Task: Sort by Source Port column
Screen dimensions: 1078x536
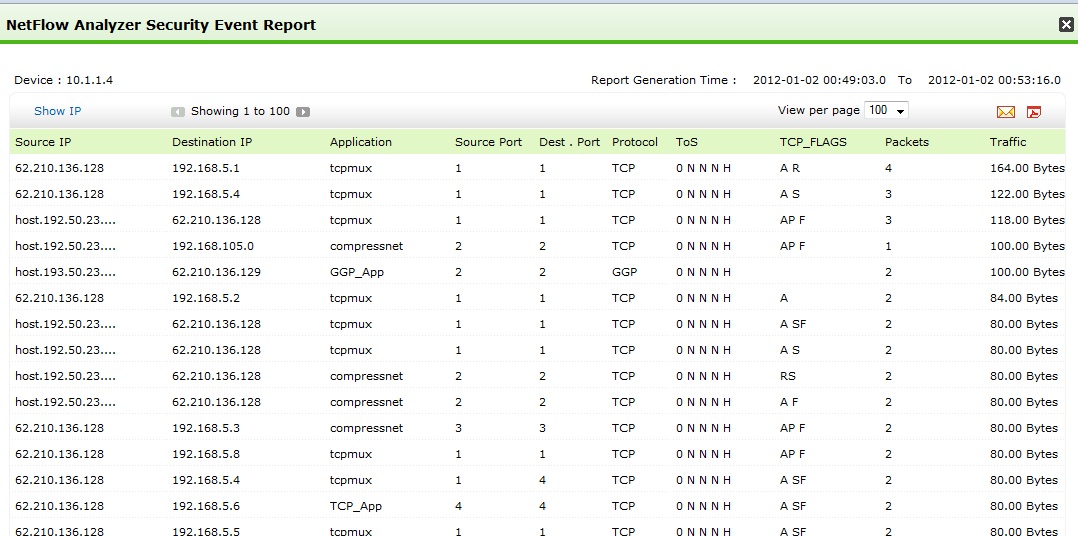Action: pyautogui.click(x=488, y=142)
